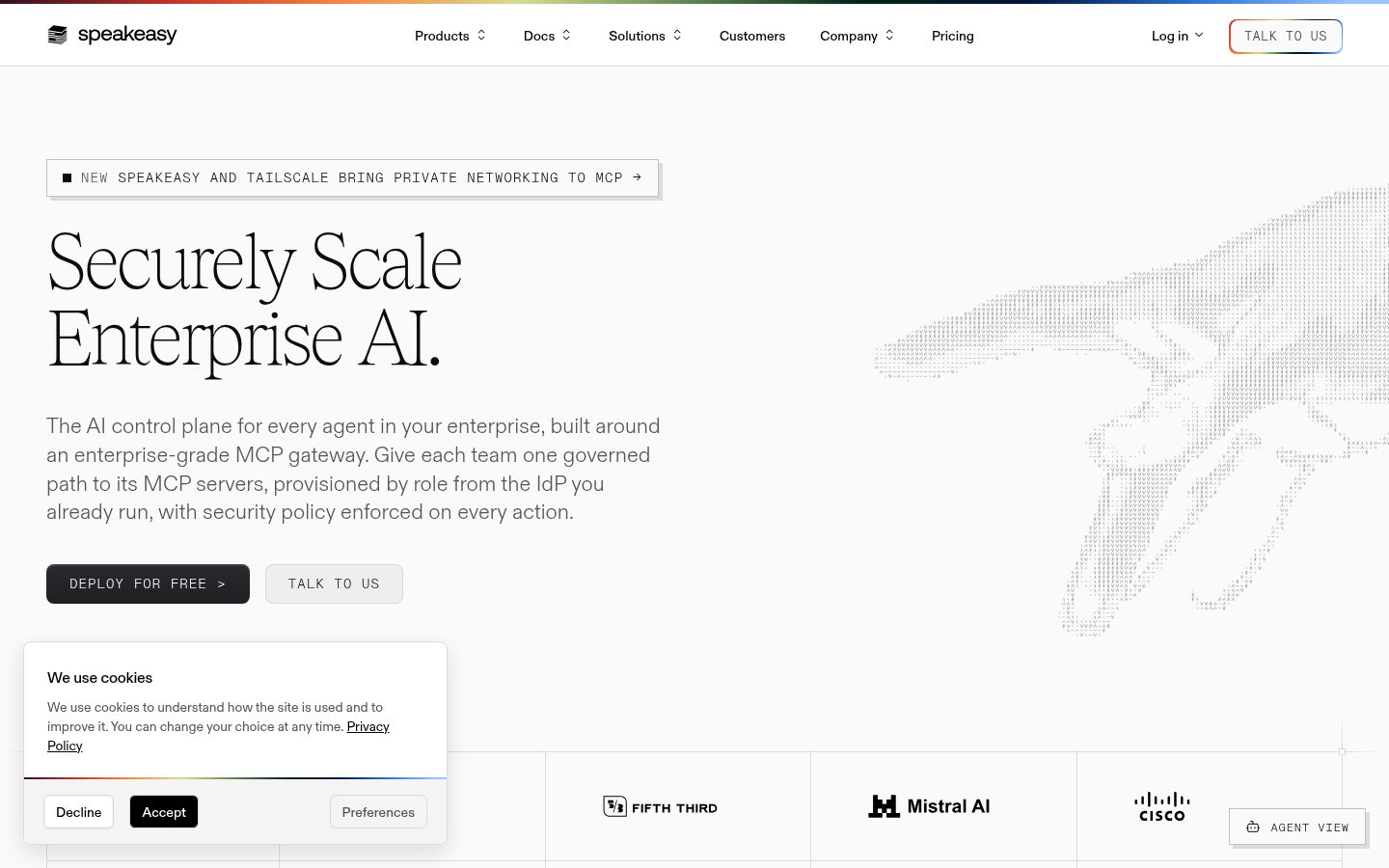Image resolution: width=1389 pixels, height=868 pixels.
Task: Open the Products menu
Action: 450,36
